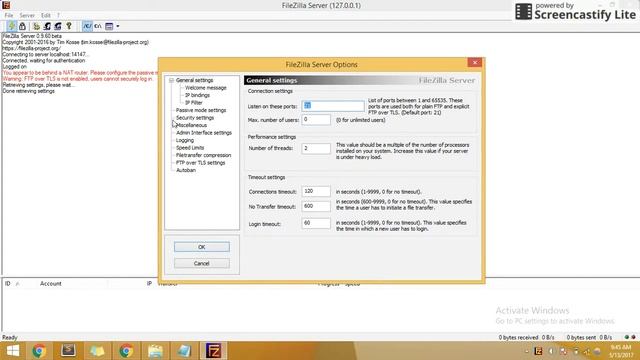Open Miscellaneous settings page
This screenshot has width=640, height=360.
(x=191, y=125)
